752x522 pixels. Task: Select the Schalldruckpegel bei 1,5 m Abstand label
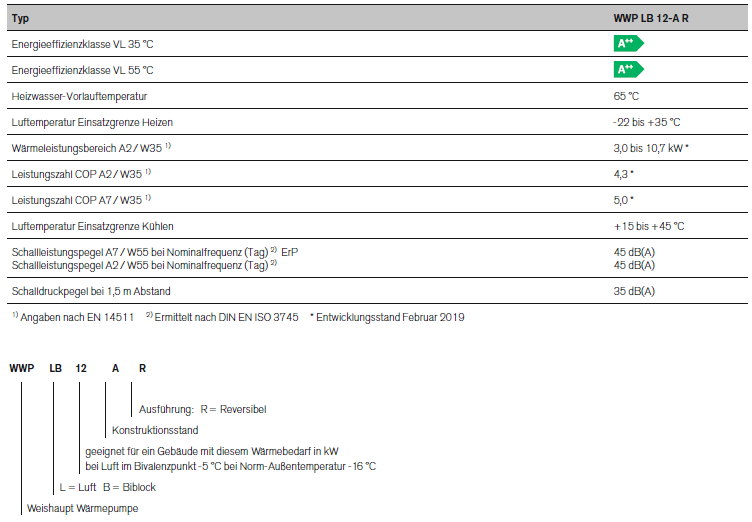click(x=90, y=291)
